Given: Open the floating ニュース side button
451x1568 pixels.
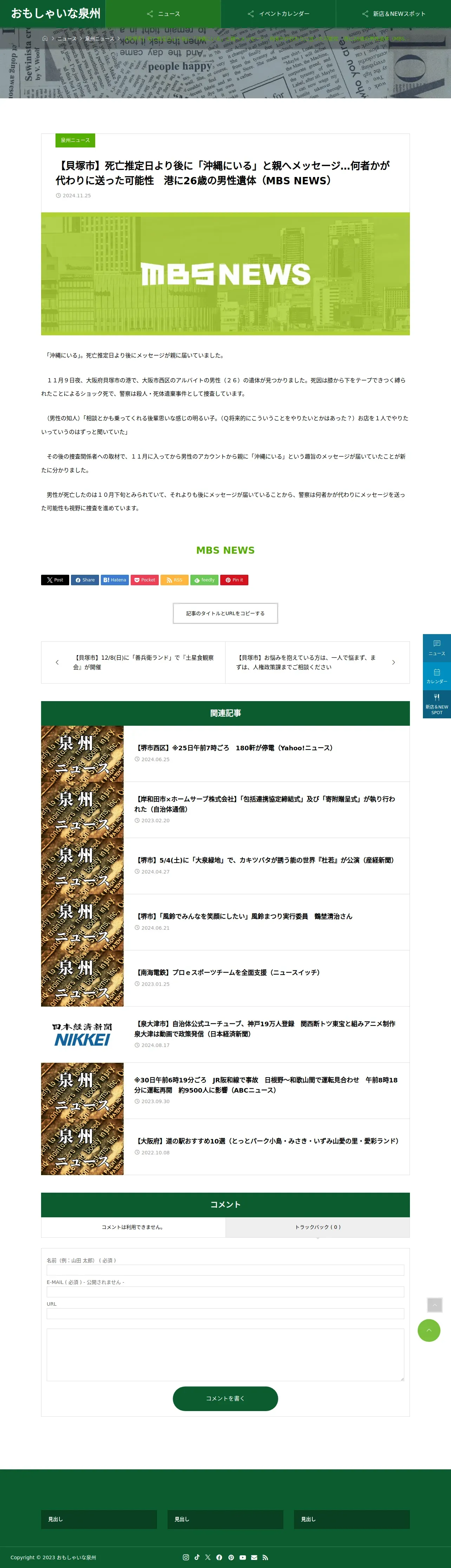Looking at the screenshot, I should pos(437,648).
